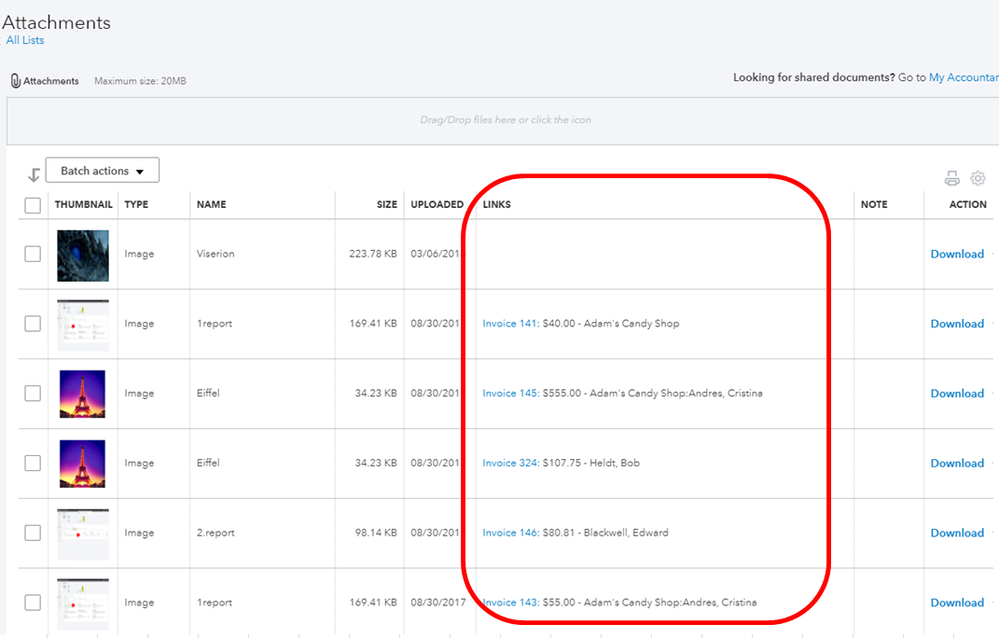Open the Viserion image thumbnail
Image resolution: width=999 pixels, height=638 pixels.
(82, 254)
